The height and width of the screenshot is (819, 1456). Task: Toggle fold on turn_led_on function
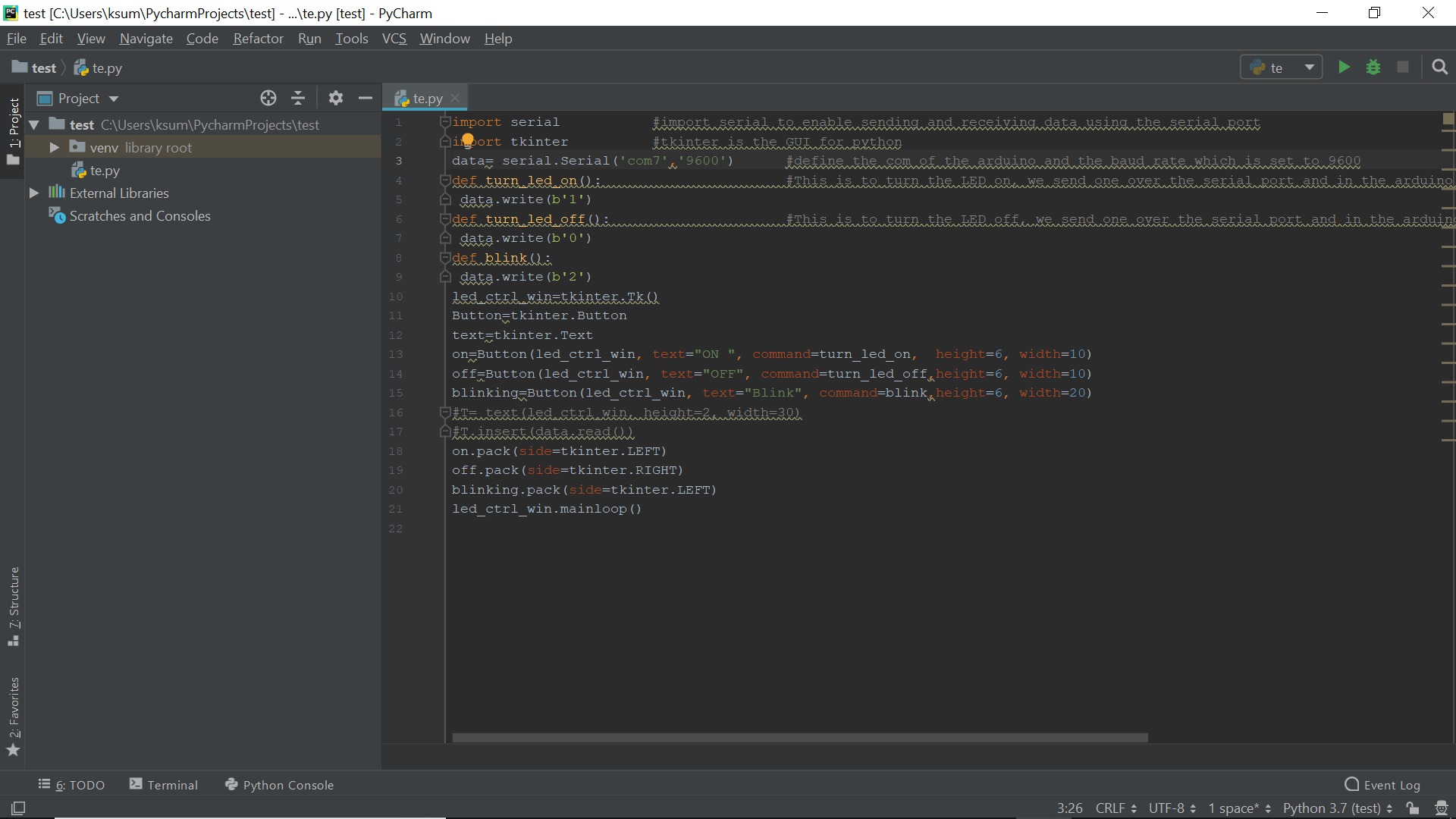tap(446, 180)
